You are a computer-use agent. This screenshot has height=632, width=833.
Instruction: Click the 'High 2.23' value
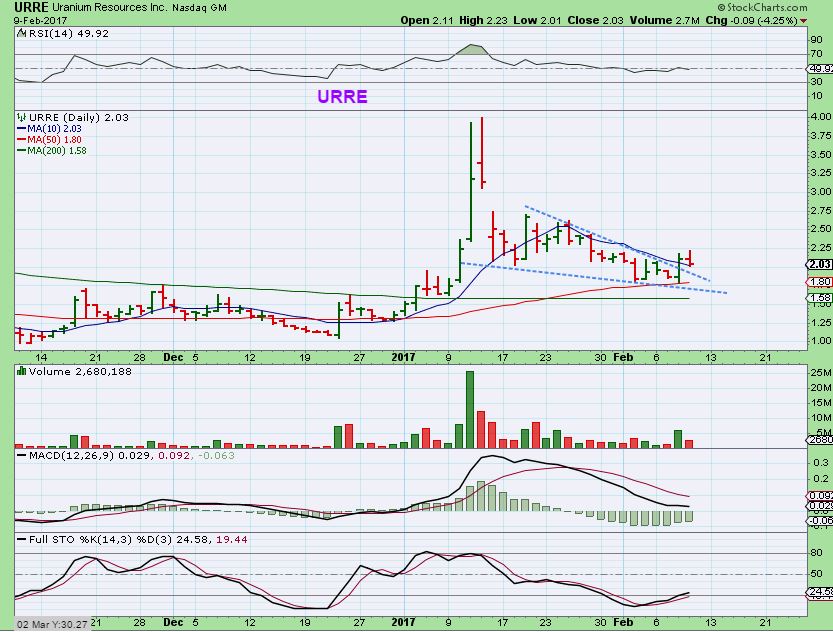click(483, 20)
